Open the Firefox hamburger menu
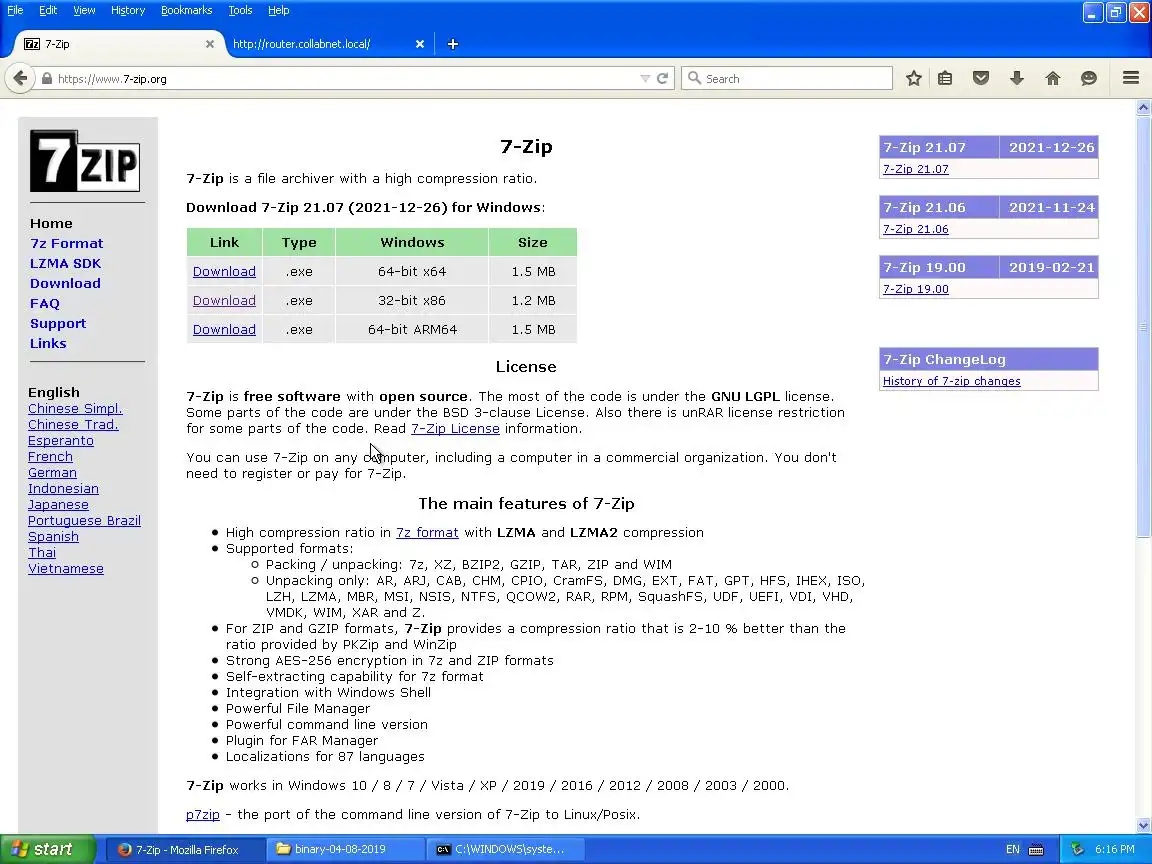1152x864 pixels. [1131, 78]
